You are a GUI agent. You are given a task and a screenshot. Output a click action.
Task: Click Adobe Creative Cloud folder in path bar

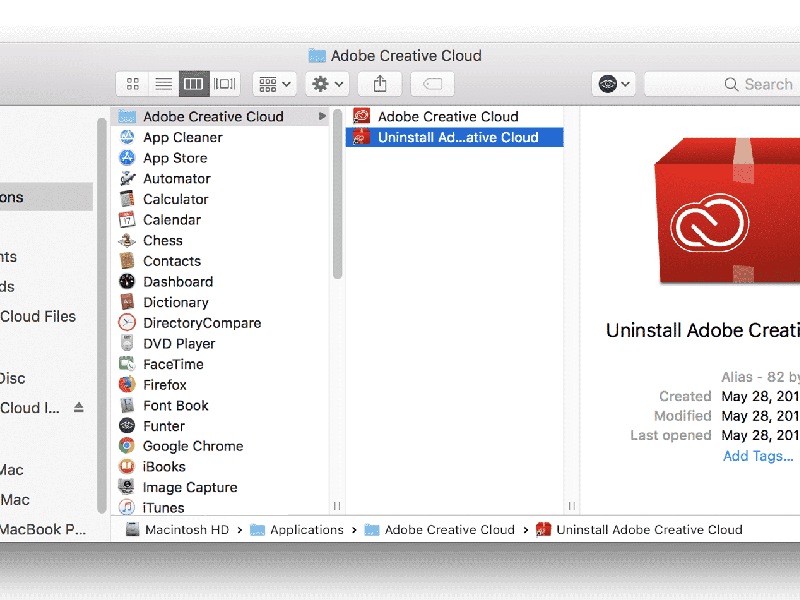pos(439,530)
